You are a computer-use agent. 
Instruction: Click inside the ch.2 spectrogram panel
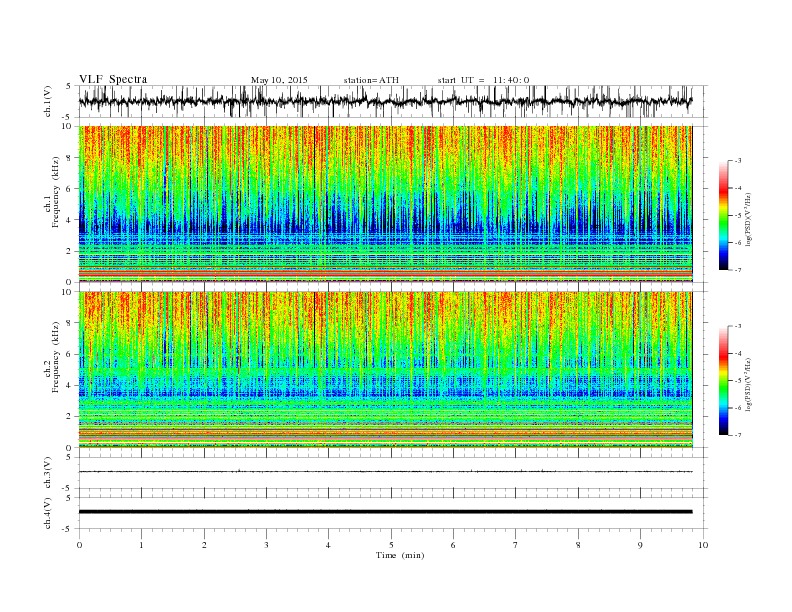(x=385, y=370)
